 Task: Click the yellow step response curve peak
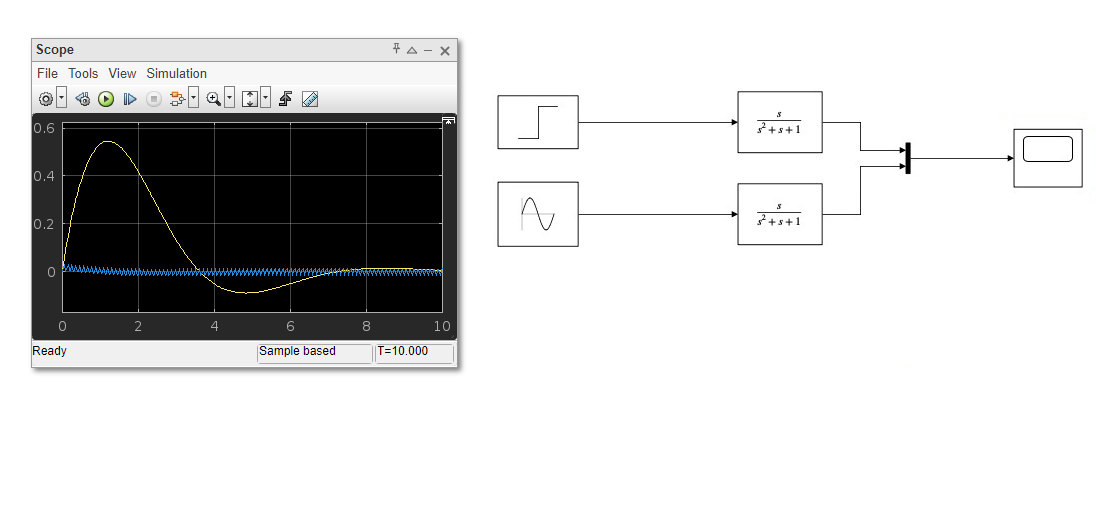(x=109, y=142)
